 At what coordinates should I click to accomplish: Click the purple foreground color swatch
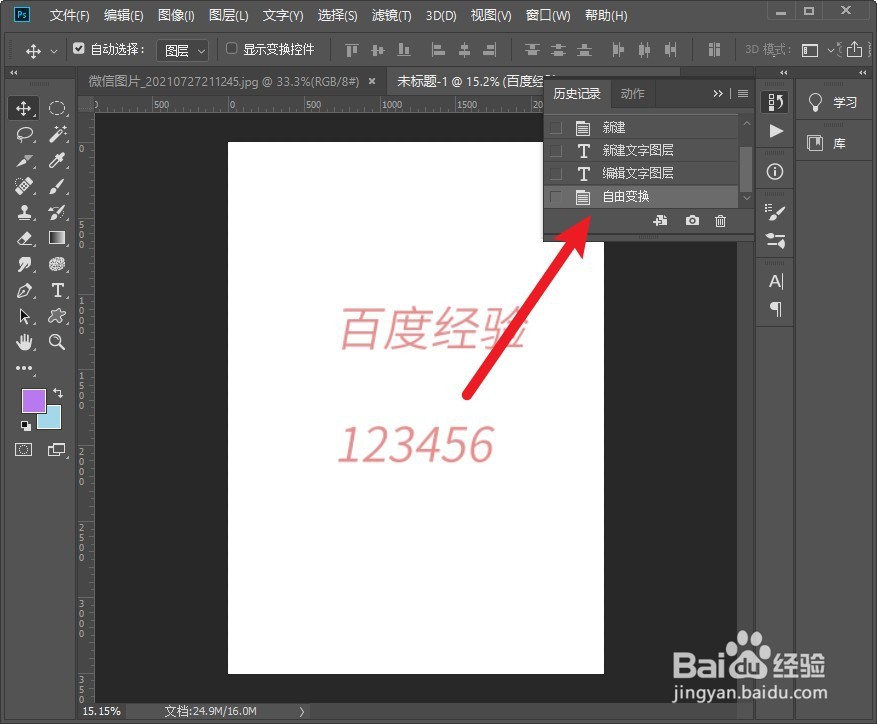tap(32, 399)
